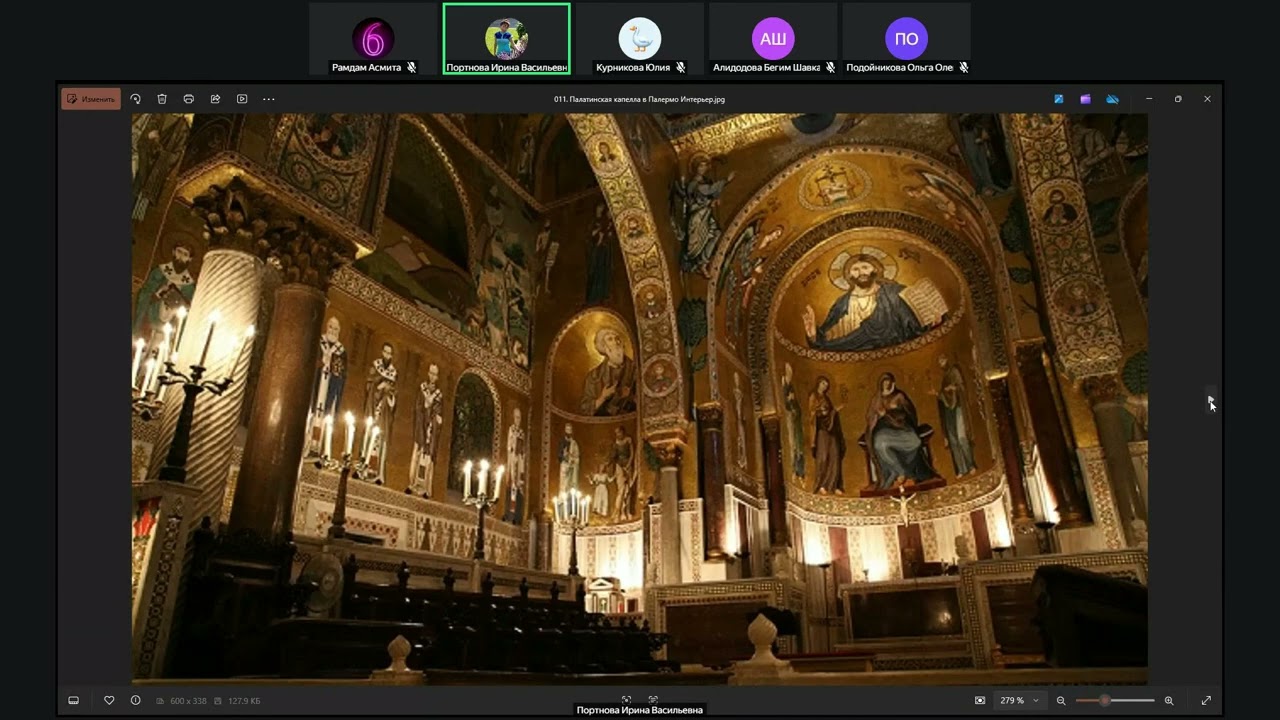Rotate the image using the rotate icon

[135, 99]
